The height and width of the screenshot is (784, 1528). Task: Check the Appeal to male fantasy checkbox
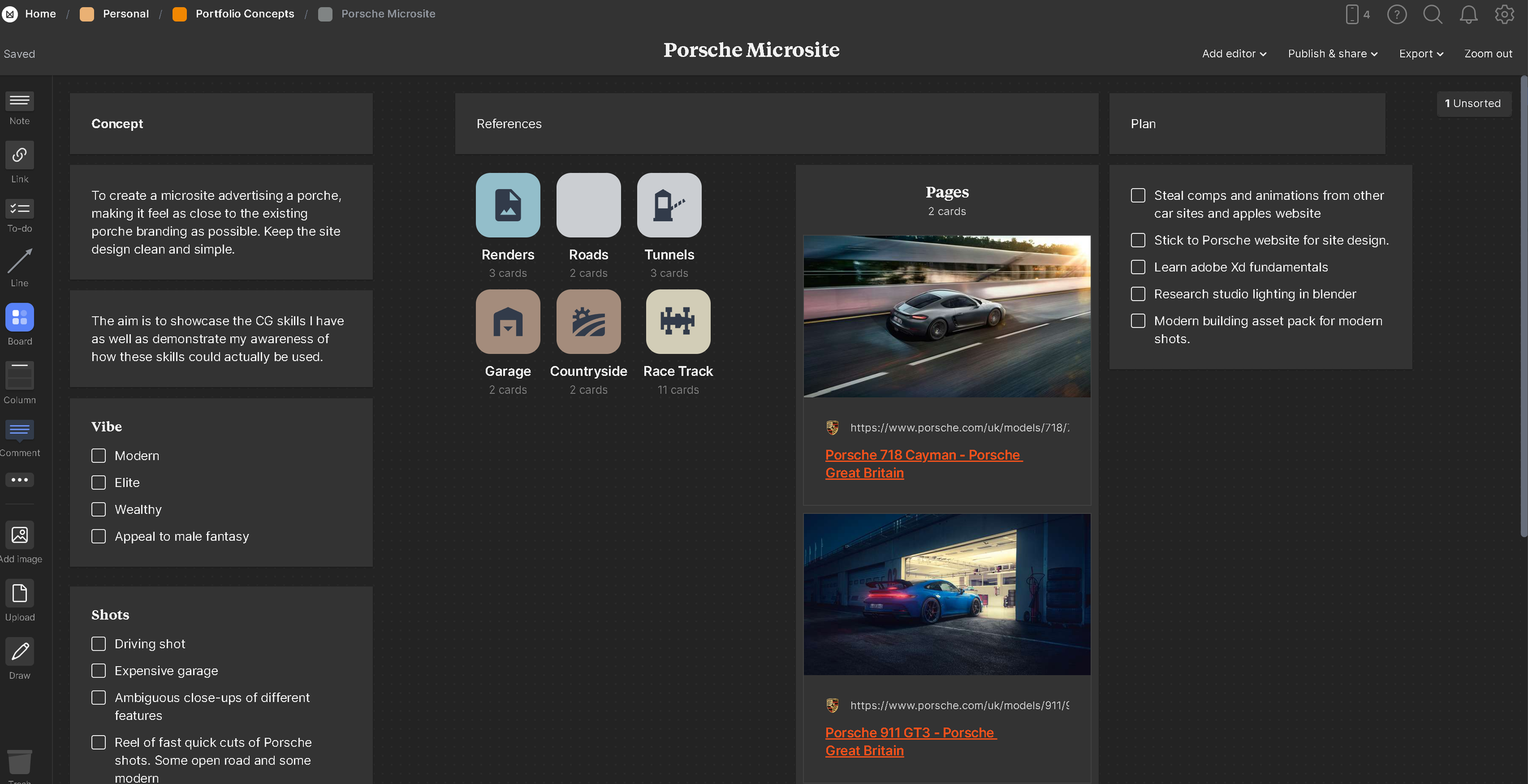click(x=98, y=537)
